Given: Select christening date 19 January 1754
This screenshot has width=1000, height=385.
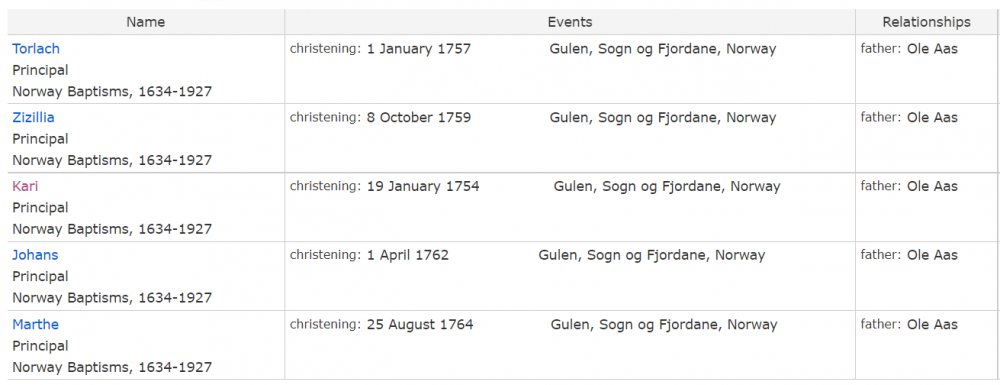Looking at the screenshot, I should 423,186.
